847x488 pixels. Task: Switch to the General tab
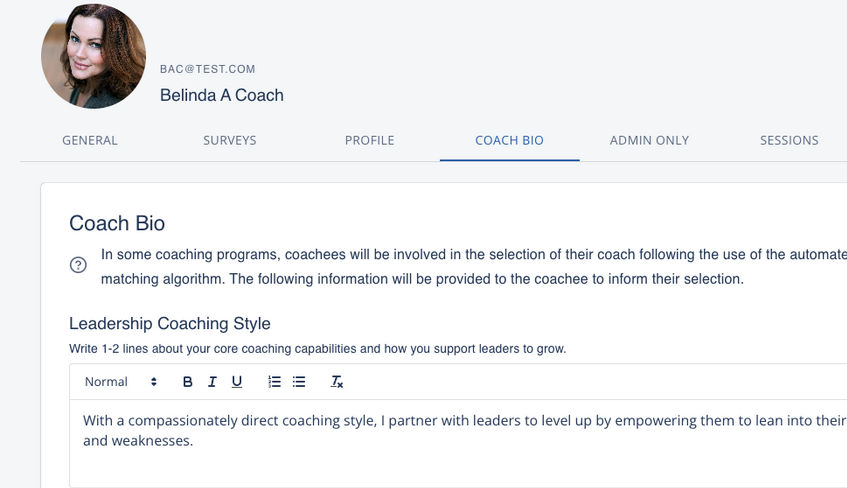coord(90,141)
